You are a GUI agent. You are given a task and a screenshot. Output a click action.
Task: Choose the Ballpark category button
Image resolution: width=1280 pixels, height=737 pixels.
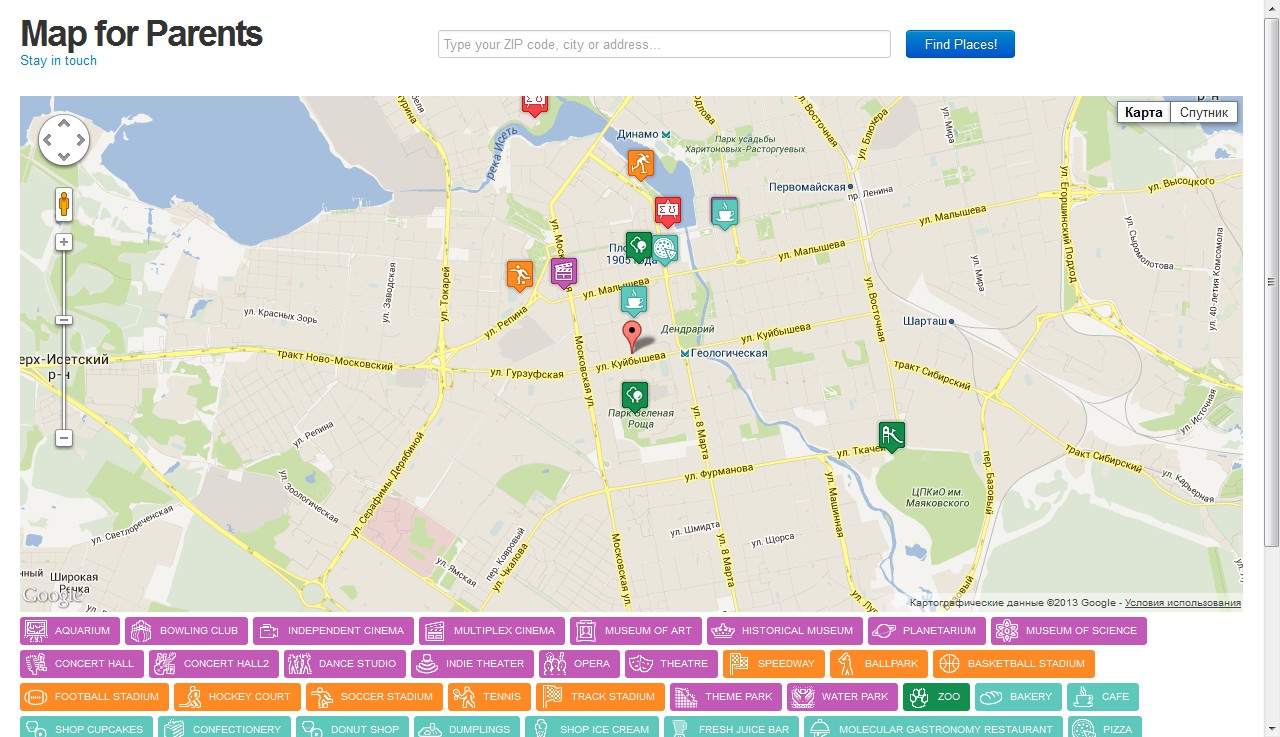(879, 664)
